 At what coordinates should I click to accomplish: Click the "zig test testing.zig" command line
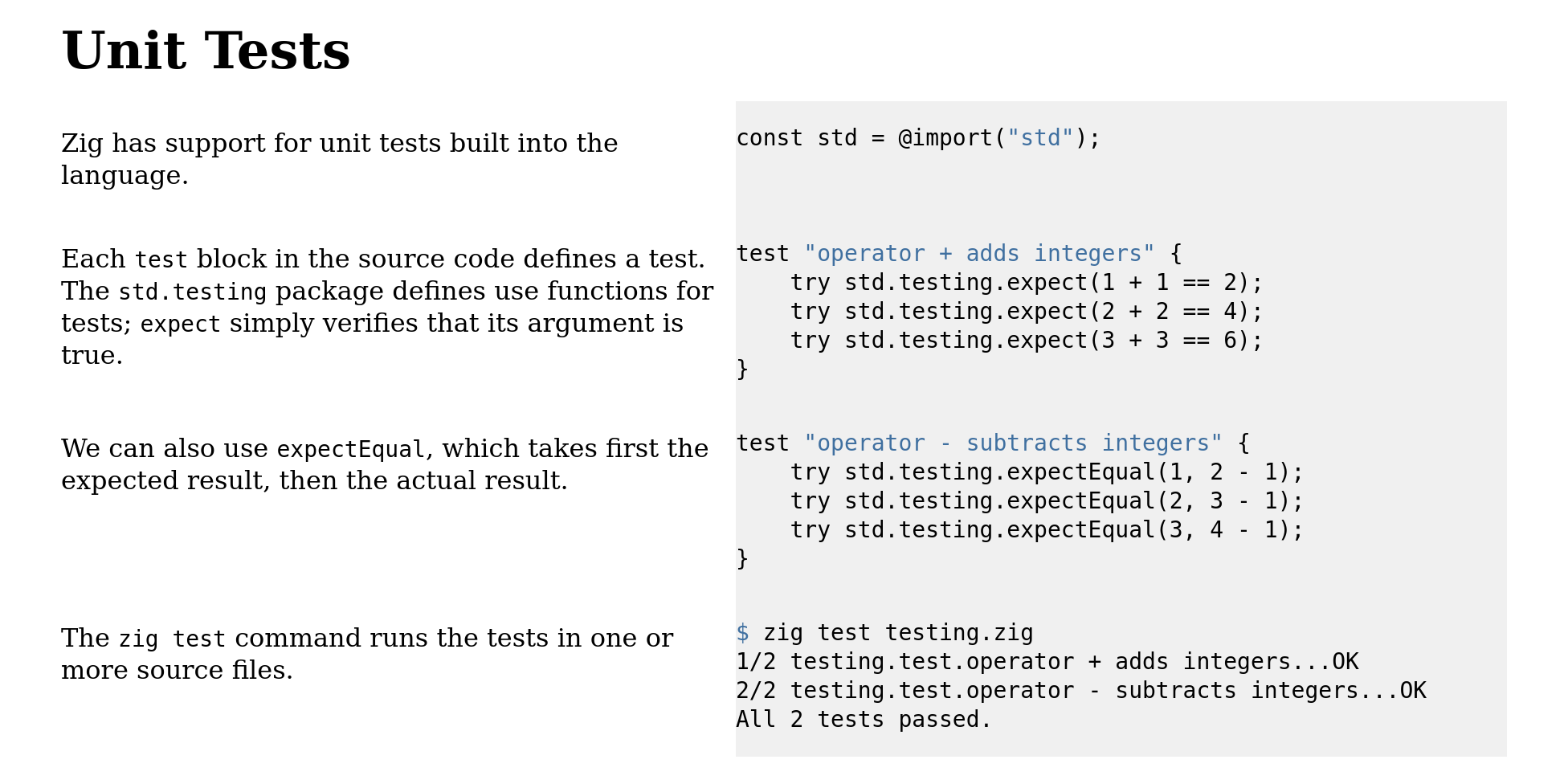tap(898, 633)
